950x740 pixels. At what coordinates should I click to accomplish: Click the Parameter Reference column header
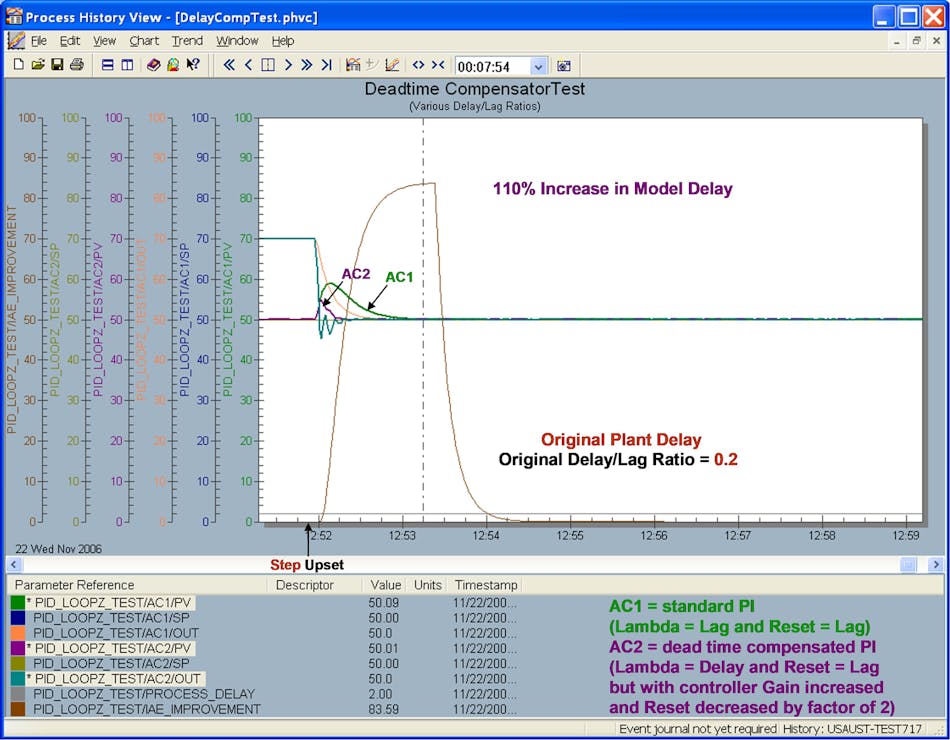tap(74, 585)
